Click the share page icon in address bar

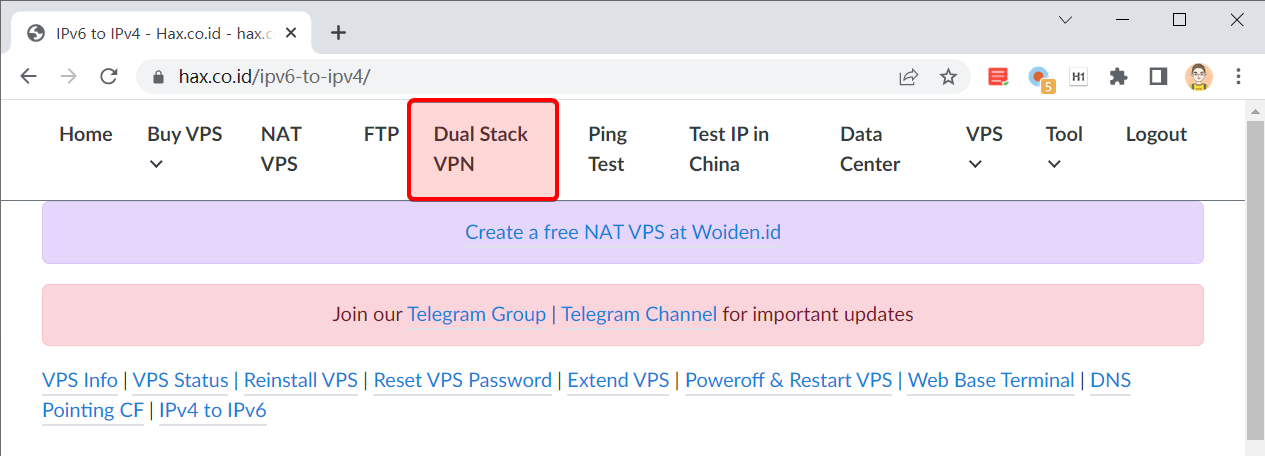[909, 77]
